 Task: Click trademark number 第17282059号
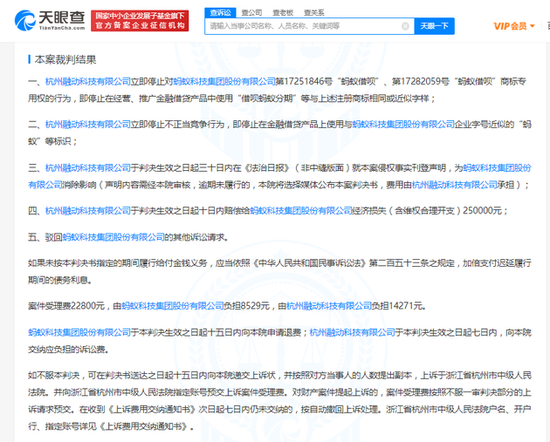point(420,81)
